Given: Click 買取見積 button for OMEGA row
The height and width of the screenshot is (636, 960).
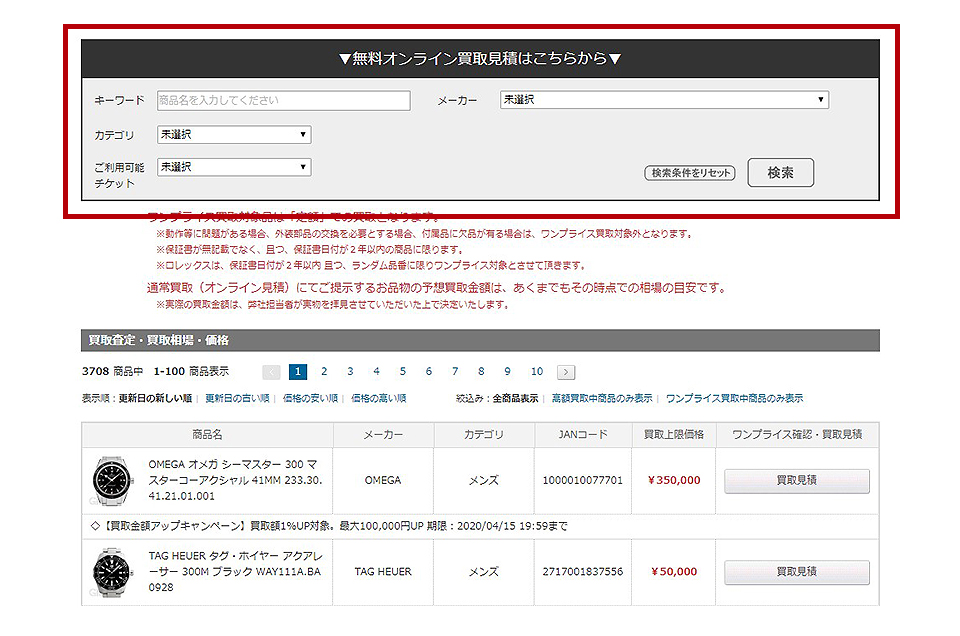Looking at the screenshot, I should [x=797, y=481].
